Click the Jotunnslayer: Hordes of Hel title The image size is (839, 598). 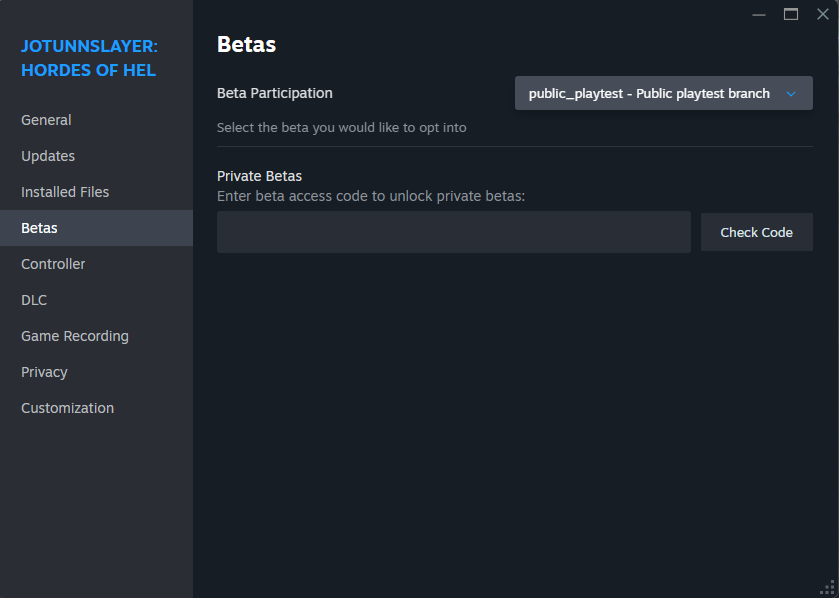coord(89,58)
